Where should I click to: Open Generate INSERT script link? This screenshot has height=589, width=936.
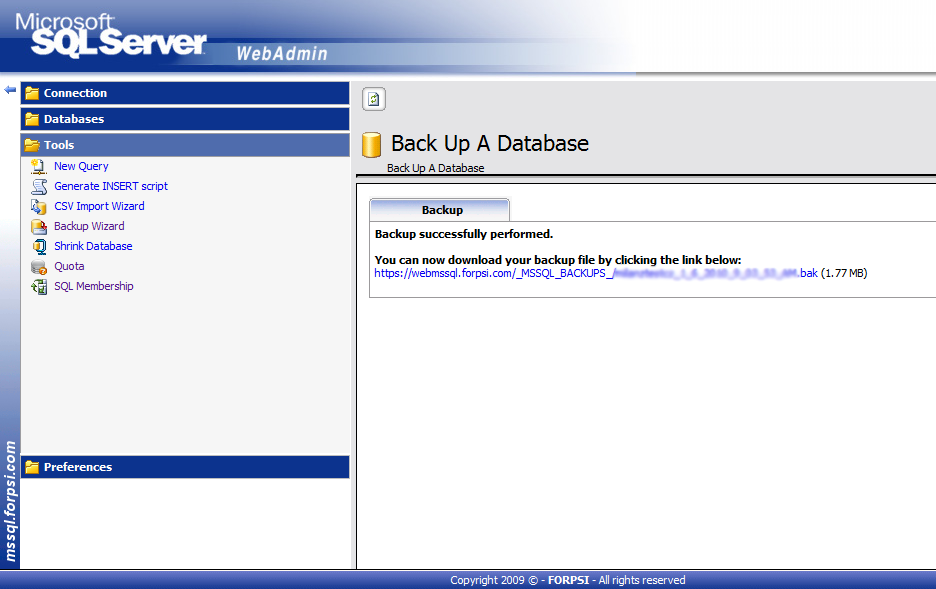click(x=111, y=186)
